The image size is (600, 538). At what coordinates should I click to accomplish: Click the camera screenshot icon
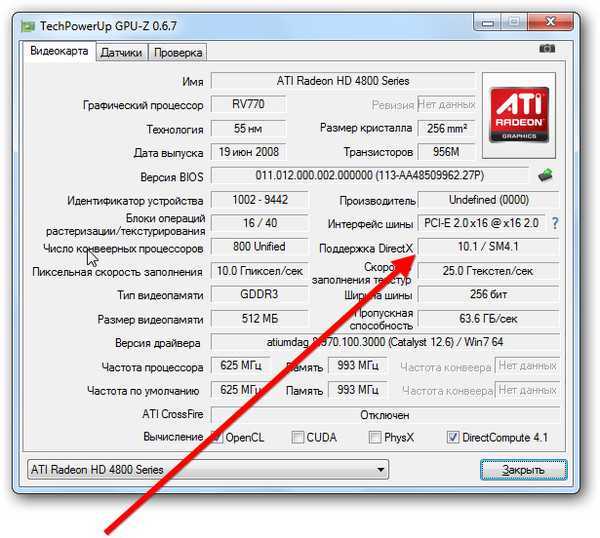click(547, 49)
